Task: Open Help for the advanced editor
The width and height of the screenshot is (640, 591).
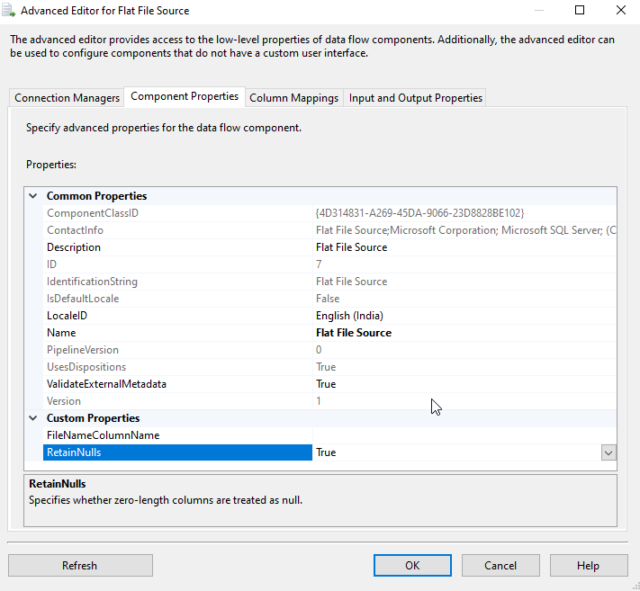Action: click(x=588, y=565)
